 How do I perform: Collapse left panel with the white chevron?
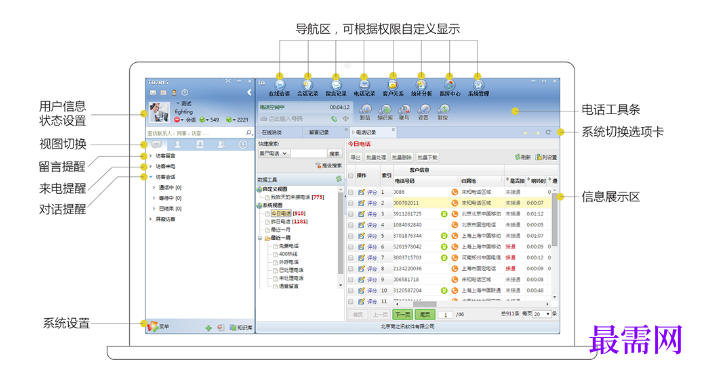pos(249,93)
